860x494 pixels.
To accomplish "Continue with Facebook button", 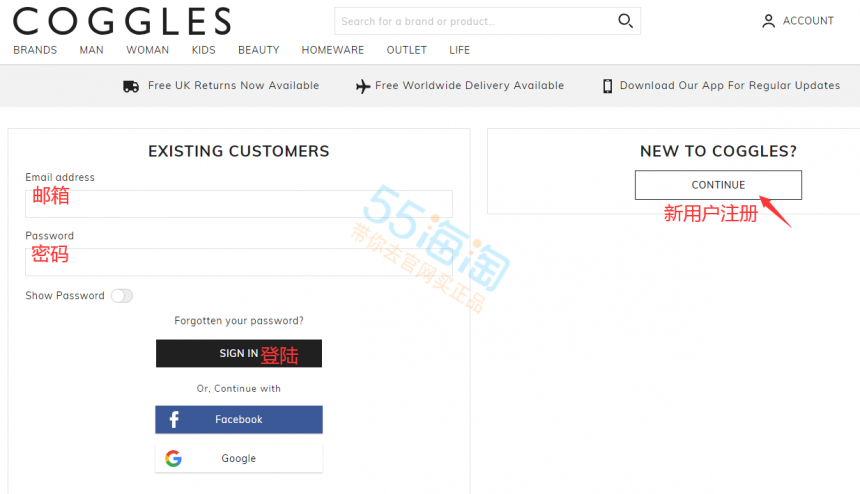I will point(239,419).
